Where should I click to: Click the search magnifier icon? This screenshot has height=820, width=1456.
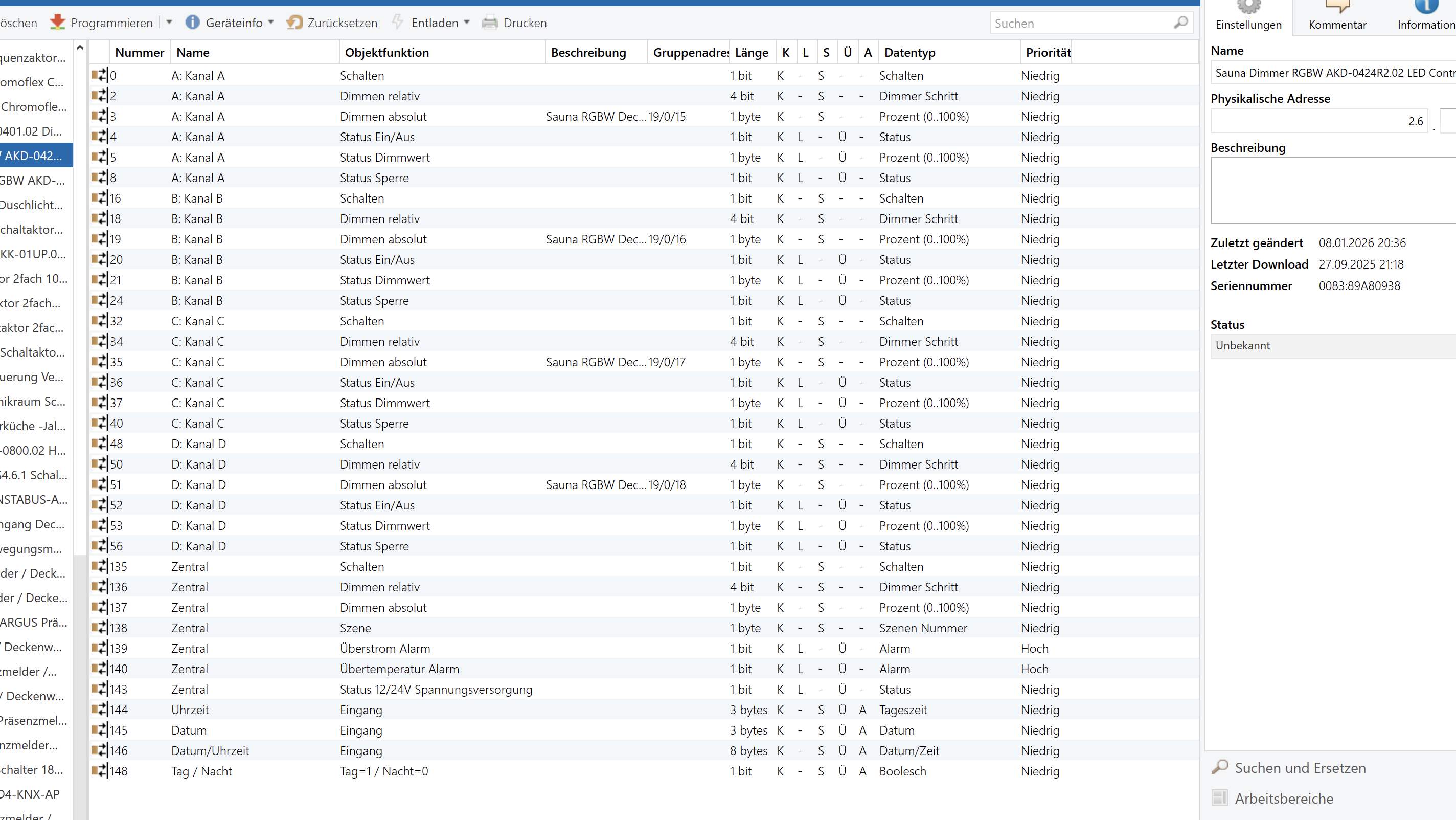(1181, 23)
